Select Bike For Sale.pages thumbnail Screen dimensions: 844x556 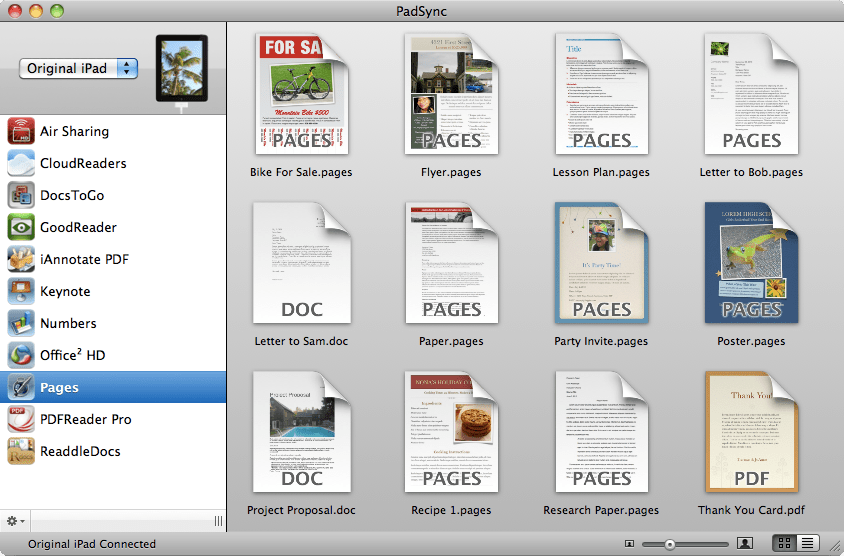coord(301,94)
